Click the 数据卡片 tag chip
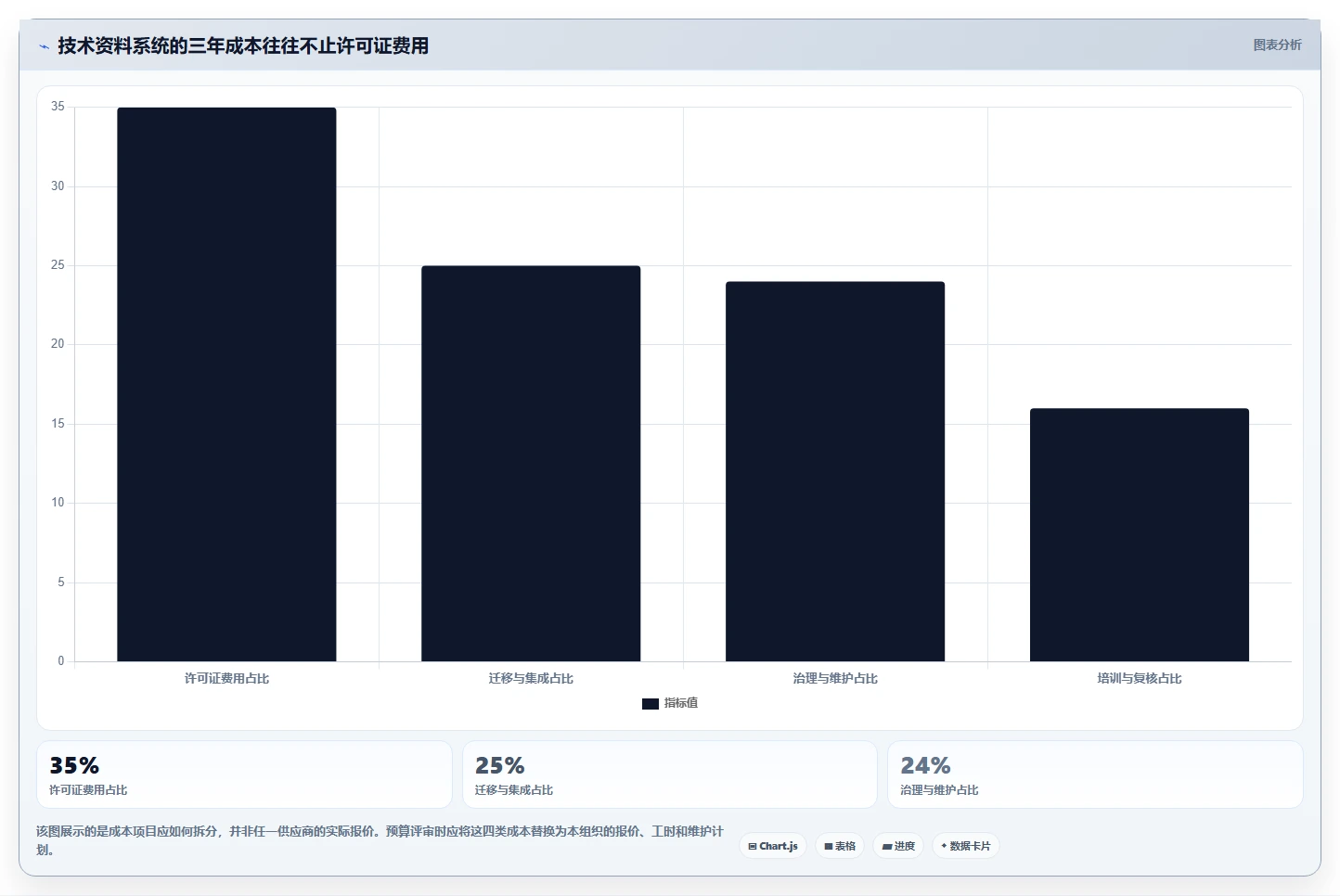Viewport: 1340px width, 896px height. pos(966,846)
